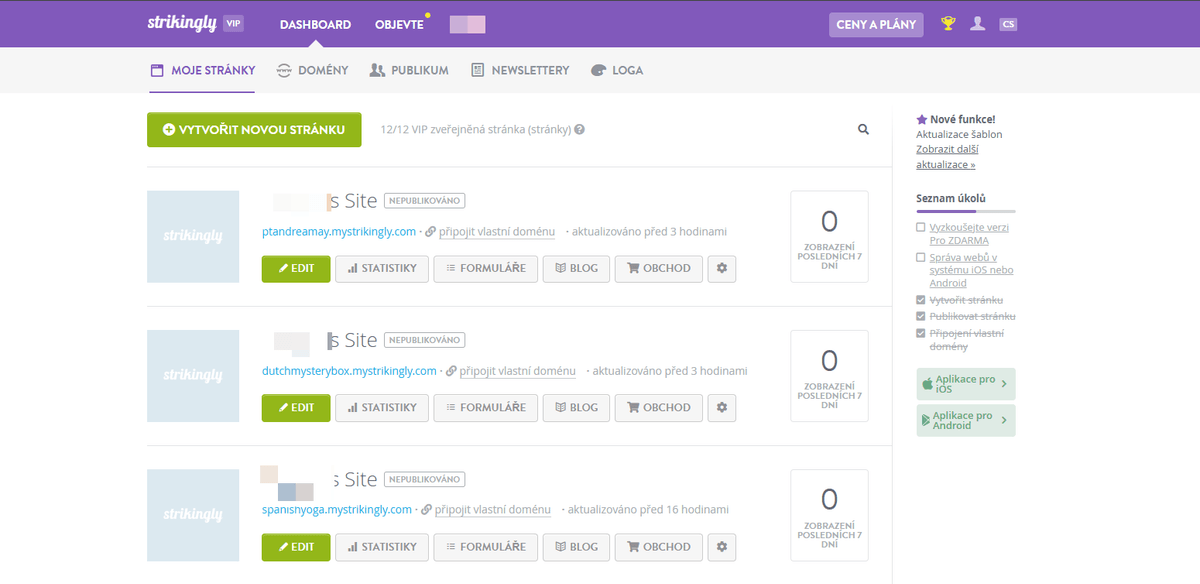Open Obchod for dutchmysterybox site
1200x584 pixels.
point(658,407)
